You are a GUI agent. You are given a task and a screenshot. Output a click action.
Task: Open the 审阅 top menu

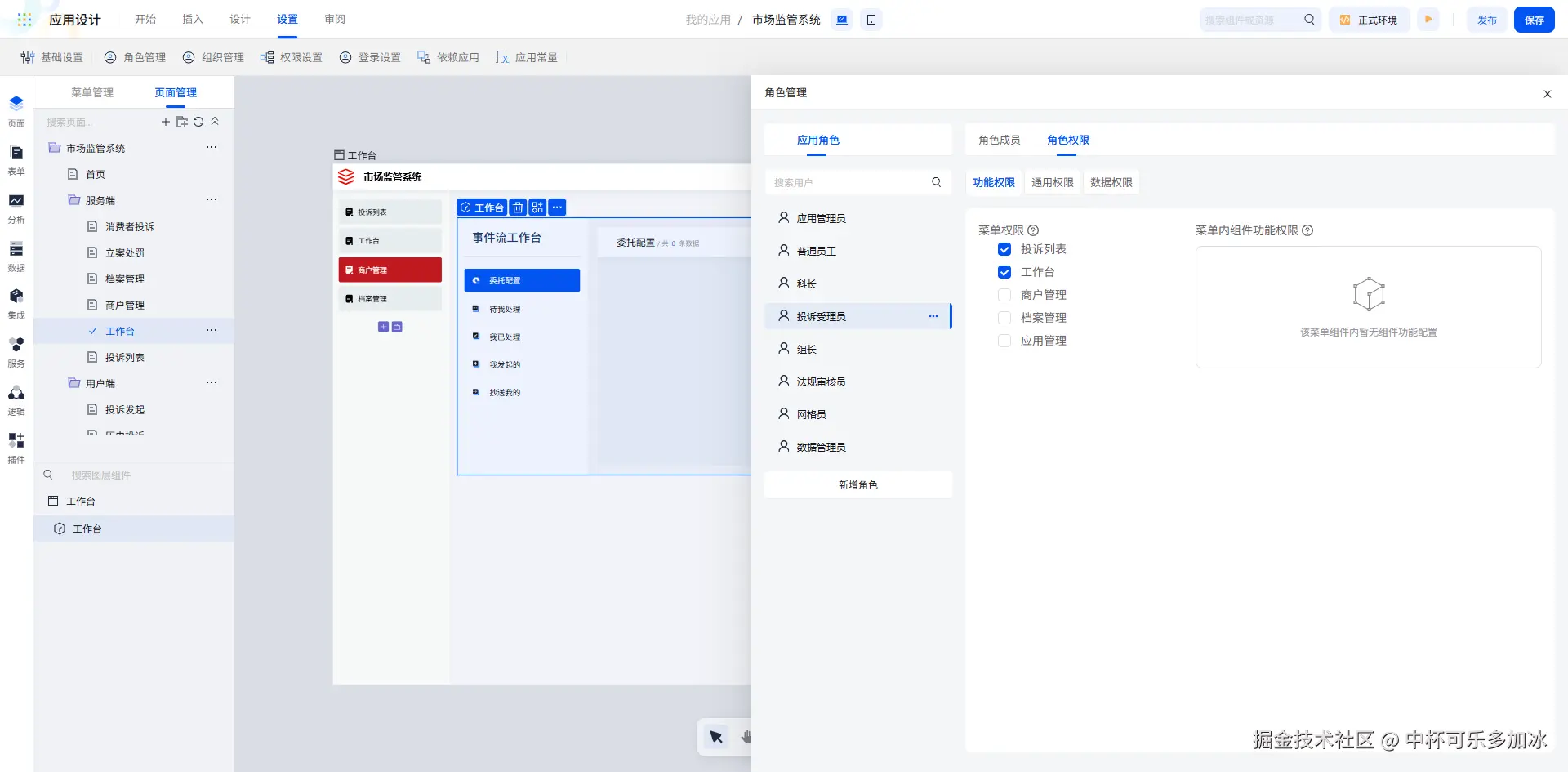(335, 20)
